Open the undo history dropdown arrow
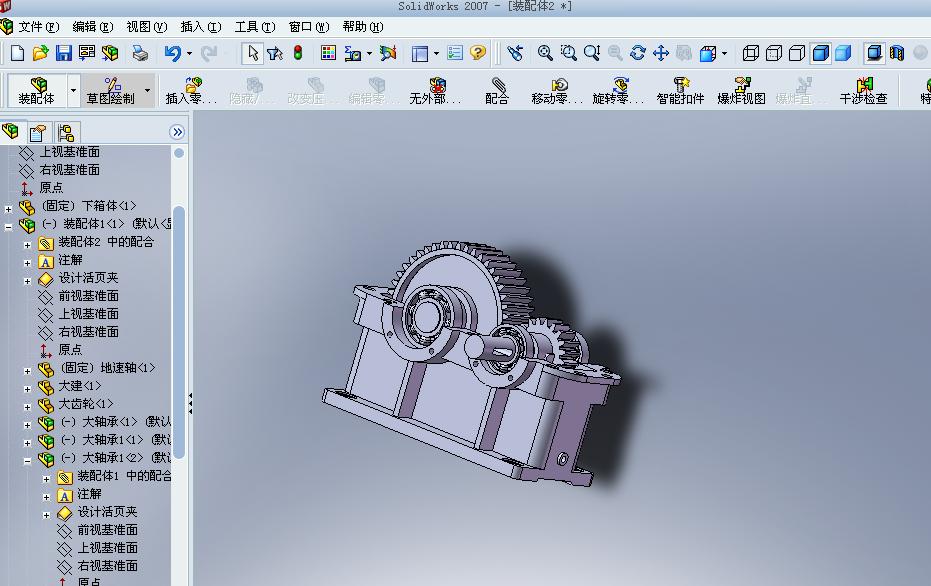The image size is (931, 586). point(189,53)
